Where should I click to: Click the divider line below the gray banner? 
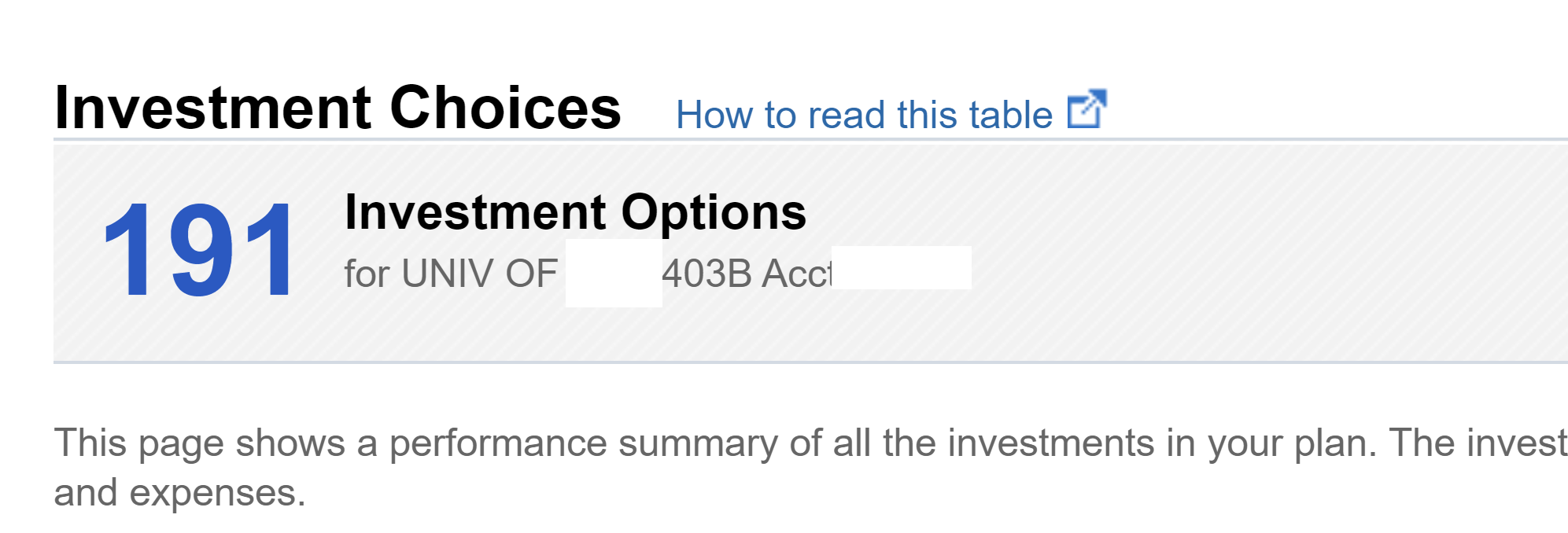tap(810, 362)
